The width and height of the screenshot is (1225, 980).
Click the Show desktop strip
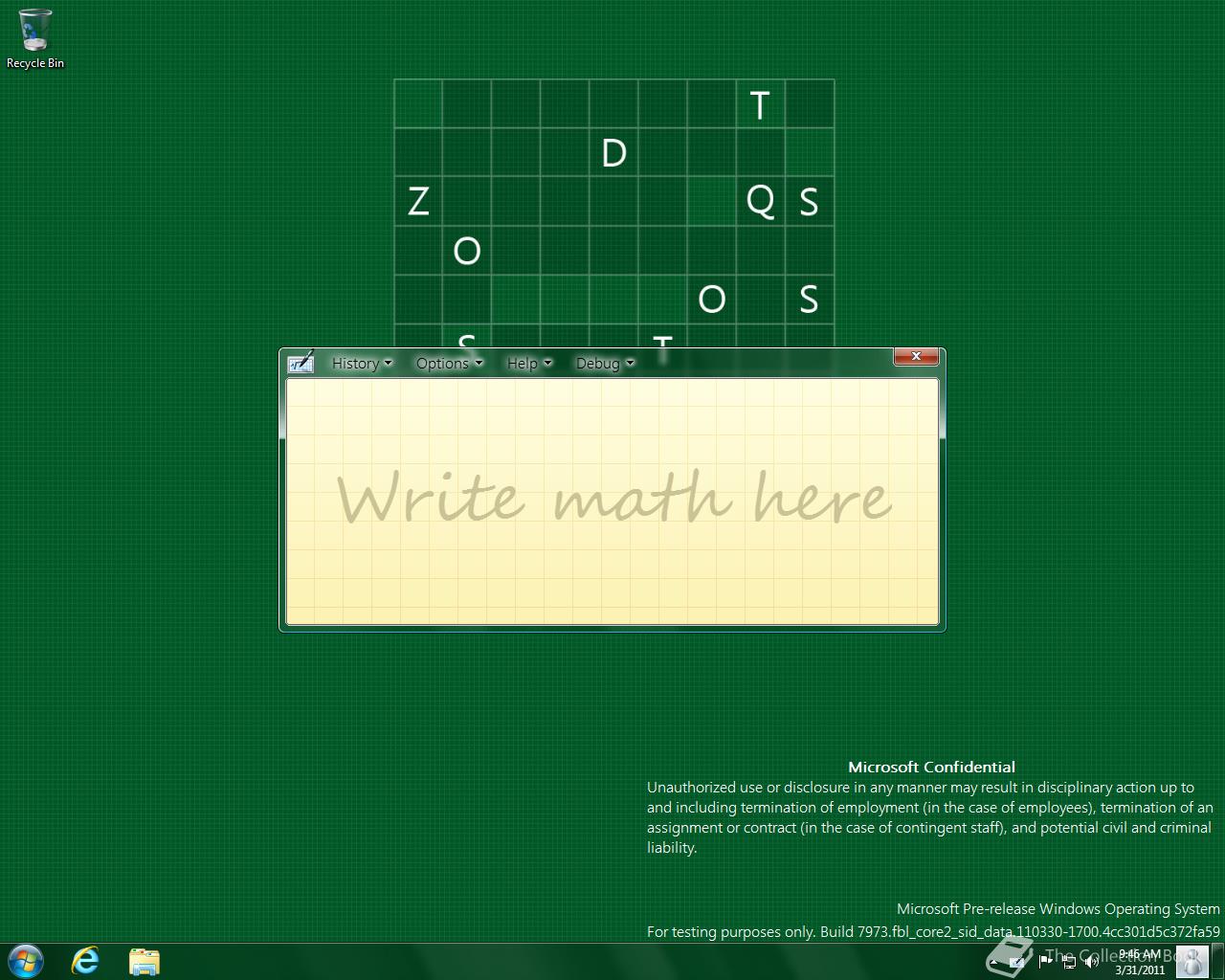pyautogui.click(x=1217, y=962)
